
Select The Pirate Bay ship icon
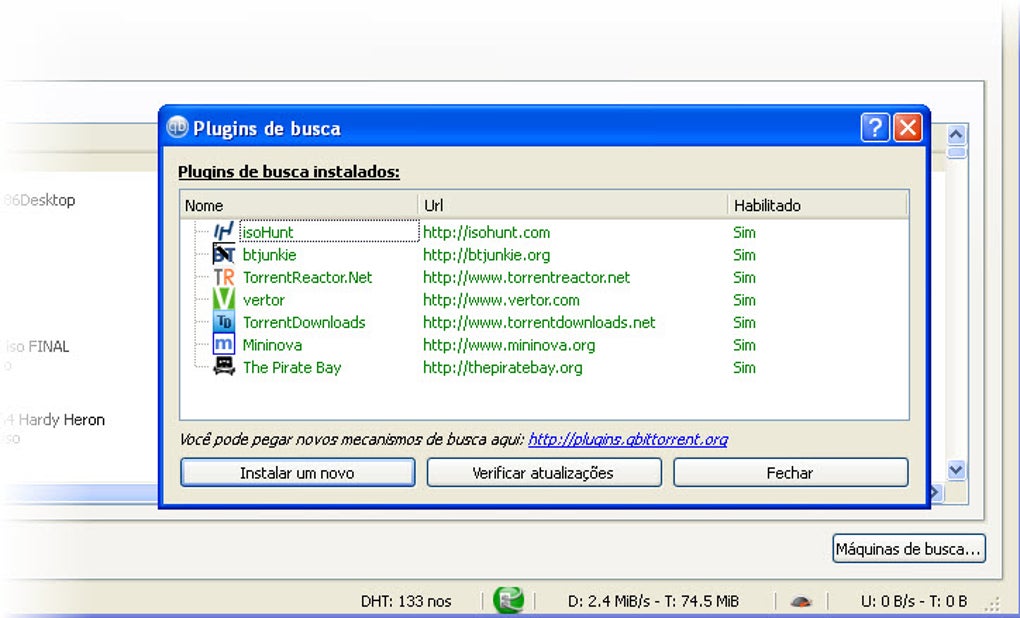tap(224, 367)
